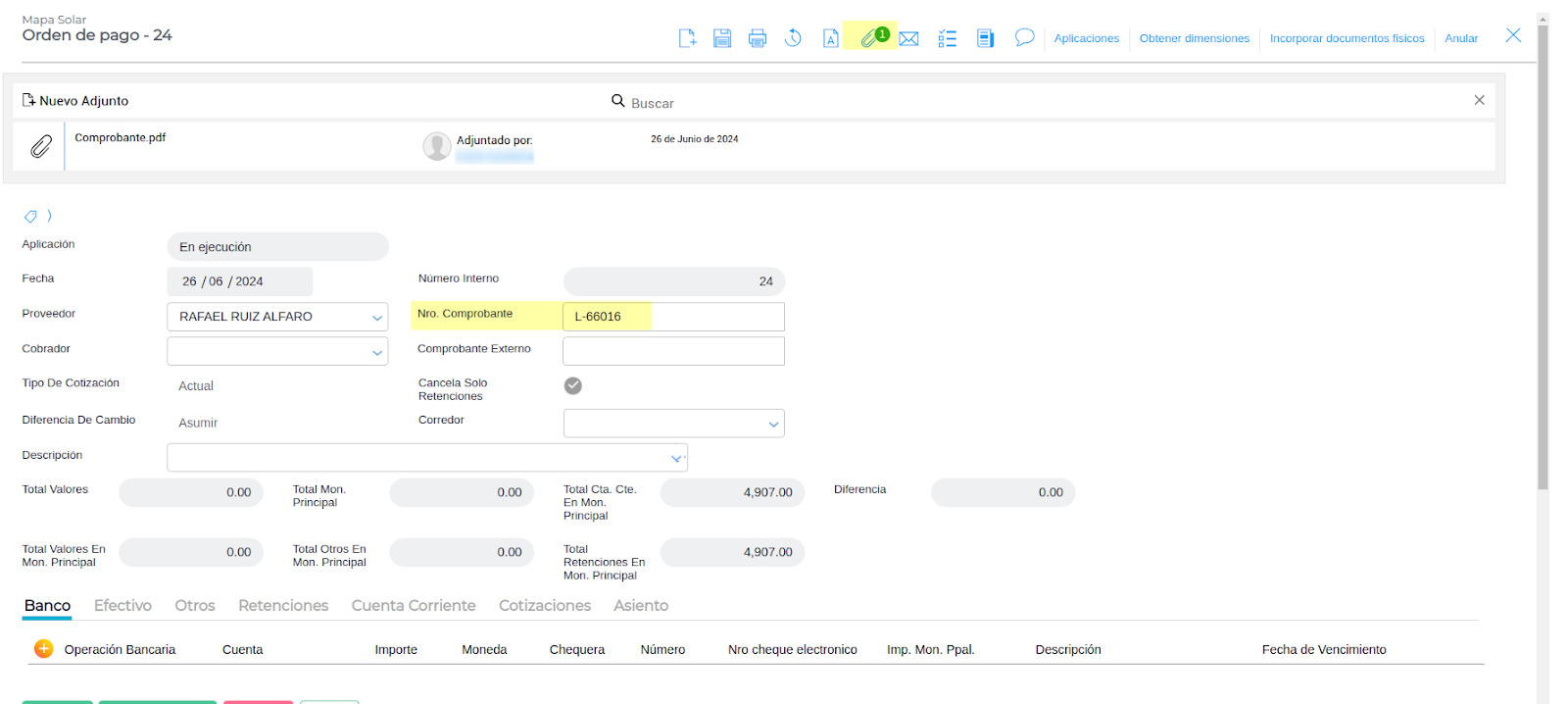The height and width of the screenshot is (704, 1568).
Task: Click the checklist icon in toolbar
Action: [947, 38]
